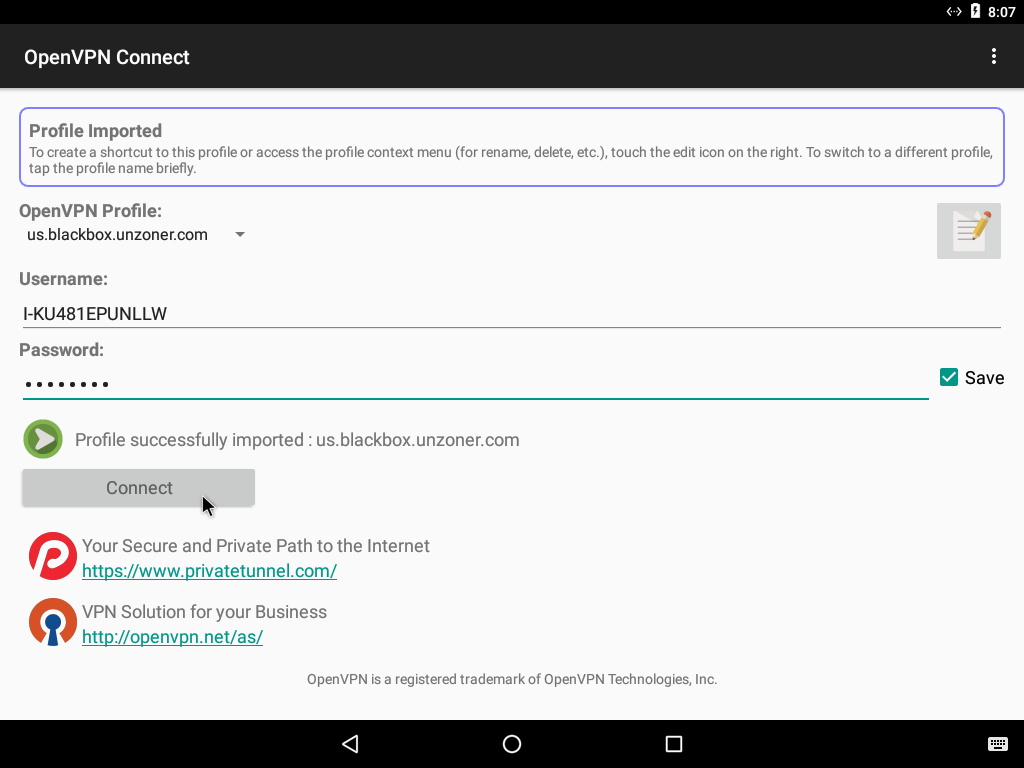Tap the Android Recent apps button

(673, 744)
